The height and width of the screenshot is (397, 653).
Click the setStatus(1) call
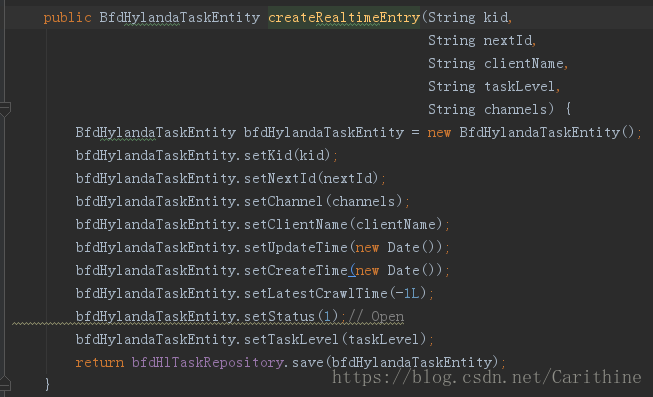coord(291,317)
